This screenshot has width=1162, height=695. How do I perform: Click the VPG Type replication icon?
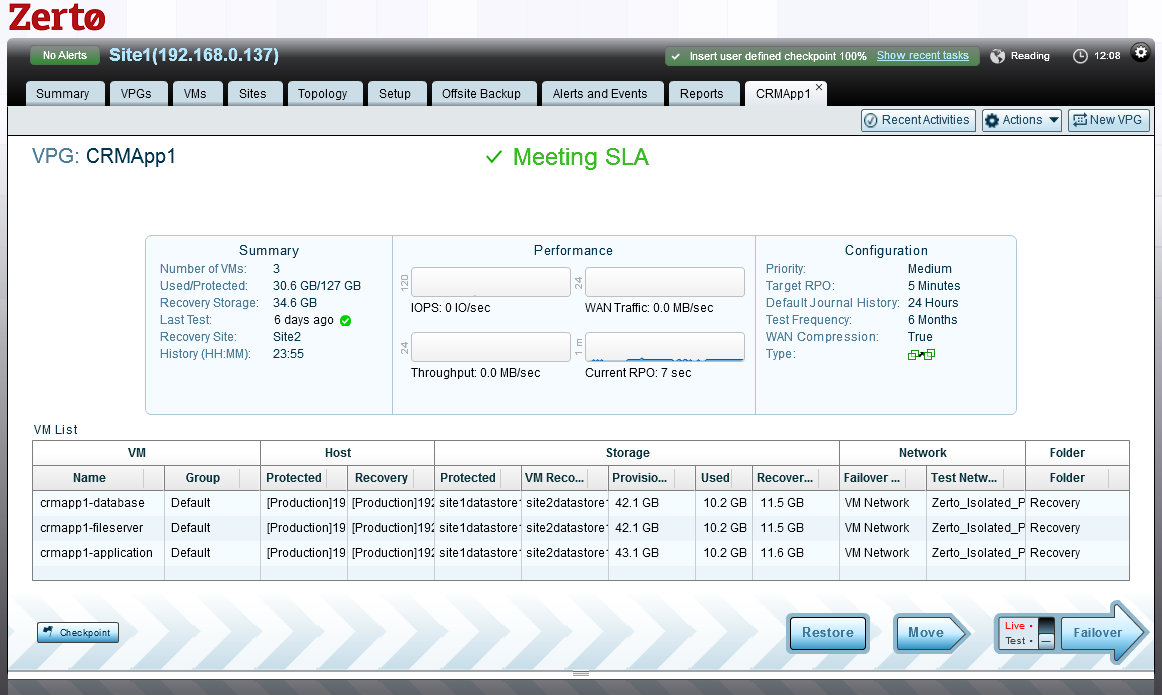coord(921,354)
